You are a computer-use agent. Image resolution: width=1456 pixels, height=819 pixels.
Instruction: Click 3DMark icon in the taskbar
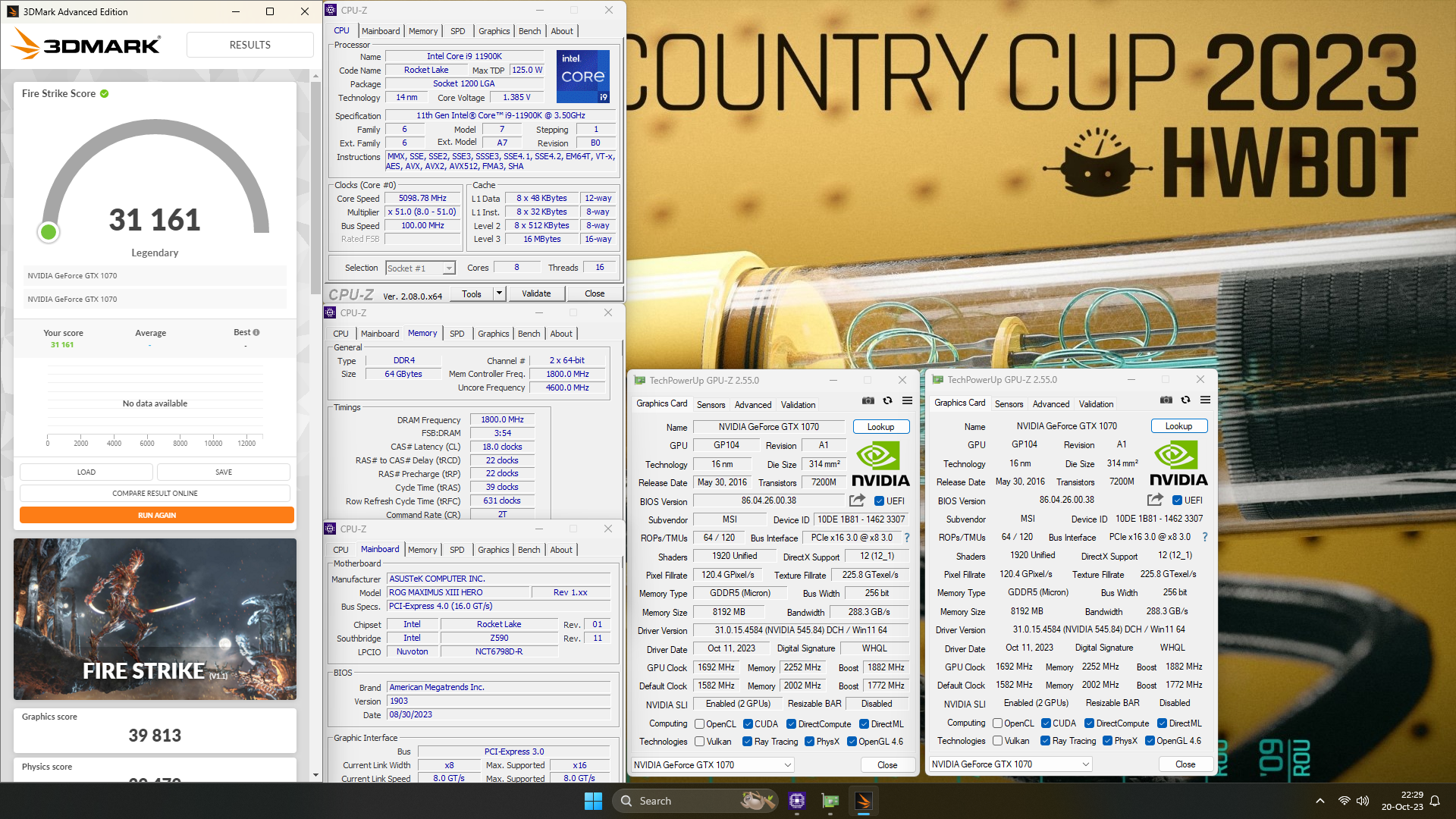click(x=864, y=801)
